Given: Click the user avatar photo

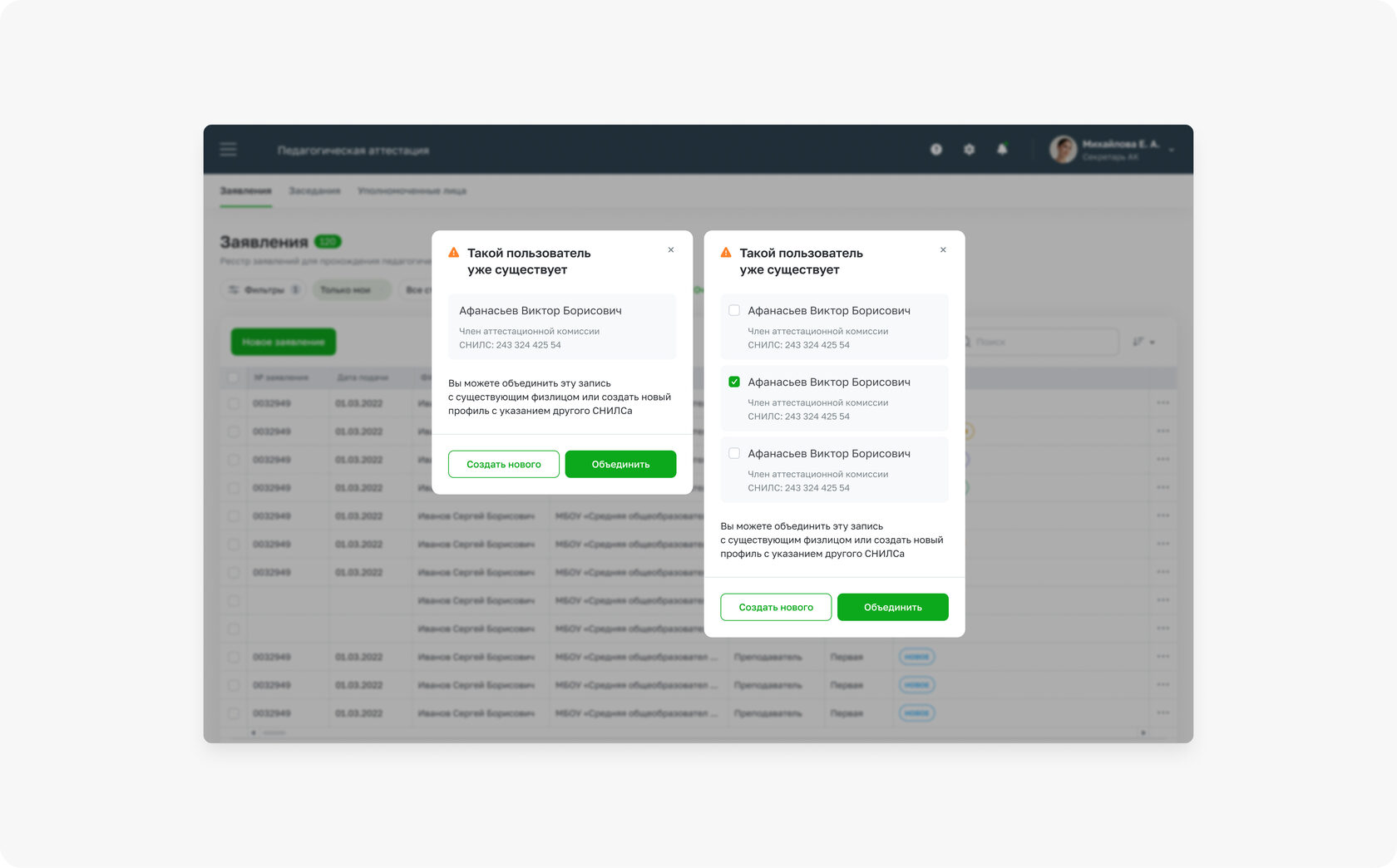Looking at the screenshot, I should click(x=1063, y=149).
